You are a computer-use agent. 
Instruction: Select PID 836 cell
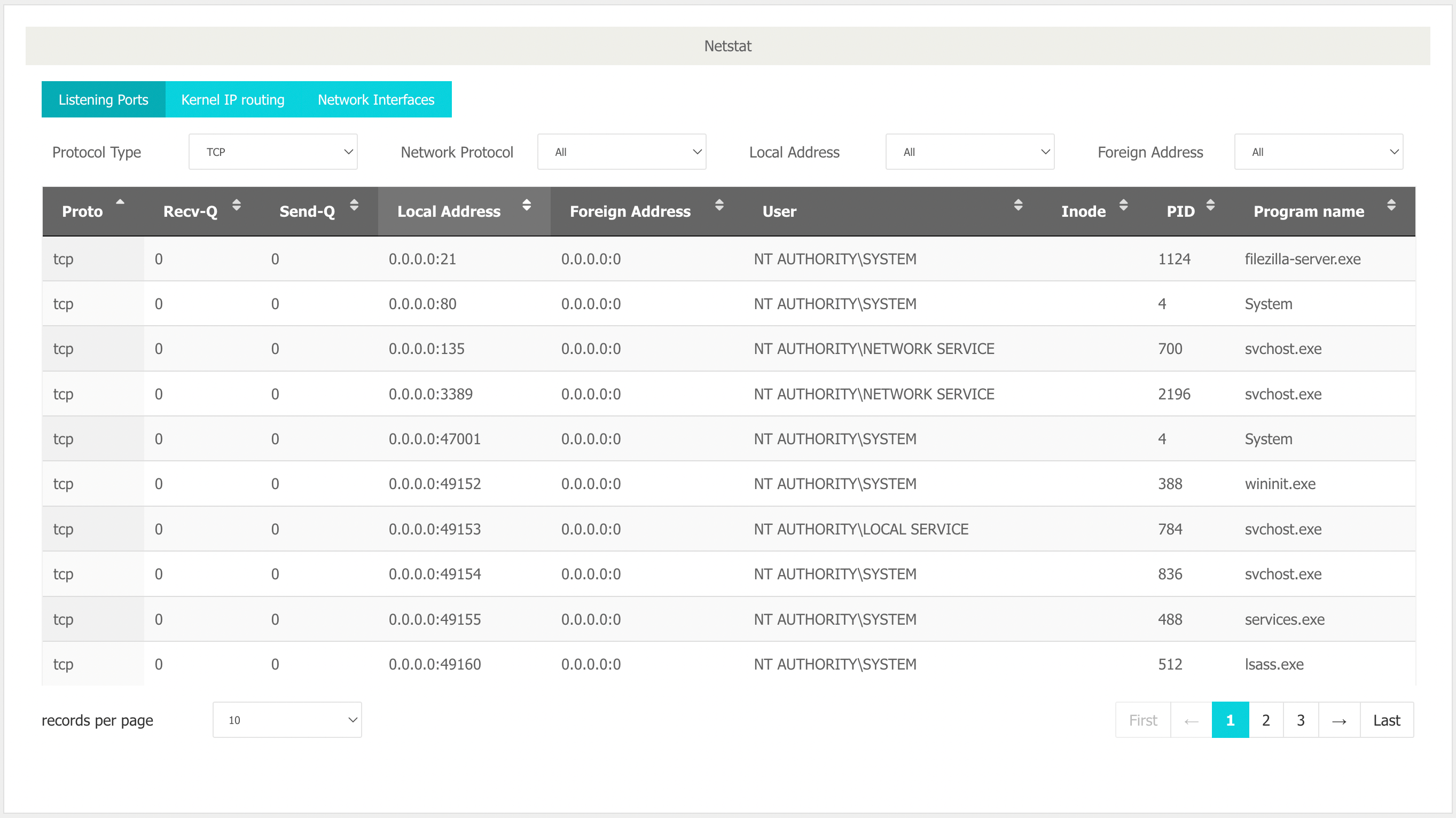[x=1170, y=574]
